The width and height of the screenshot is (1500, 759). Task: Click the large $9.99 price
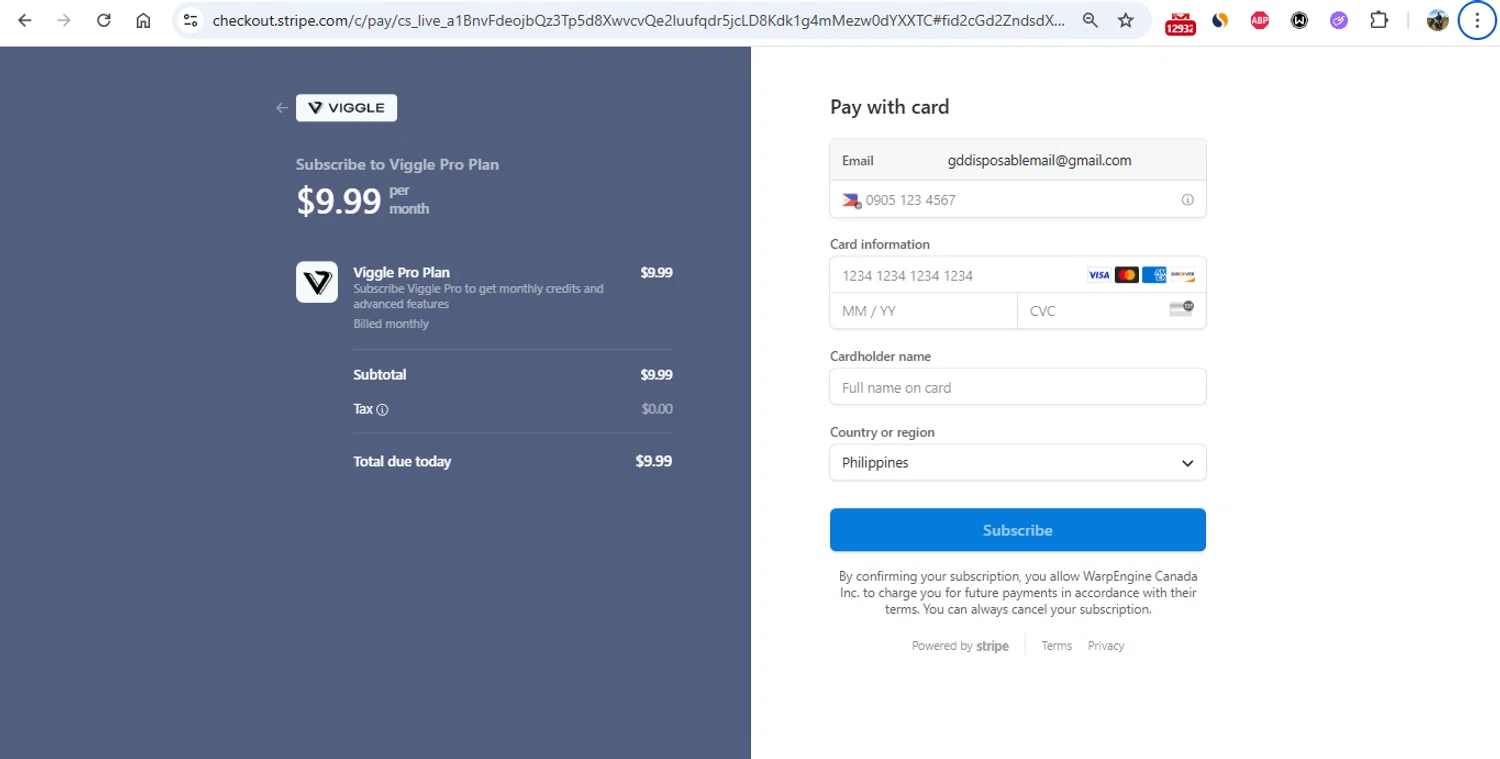point(339,201)
